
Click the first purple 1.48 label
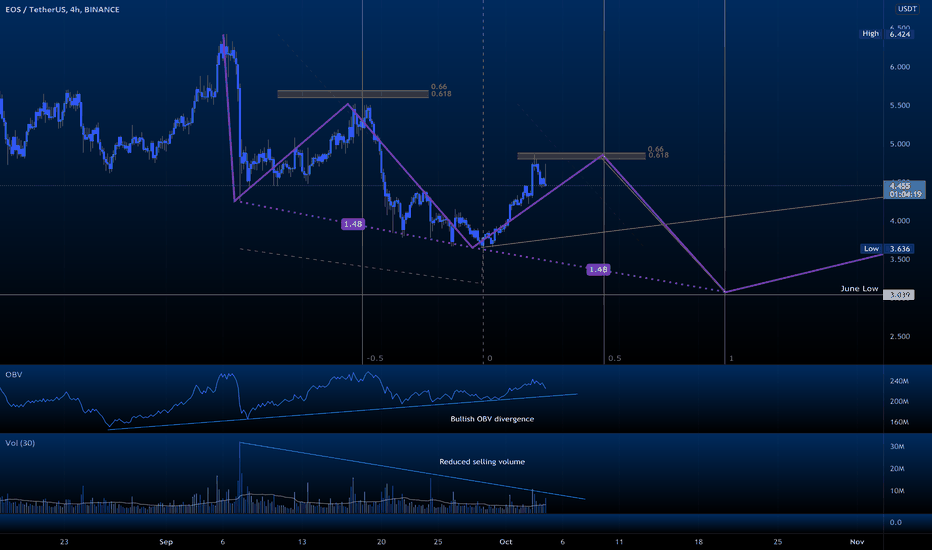pos(352,224)
